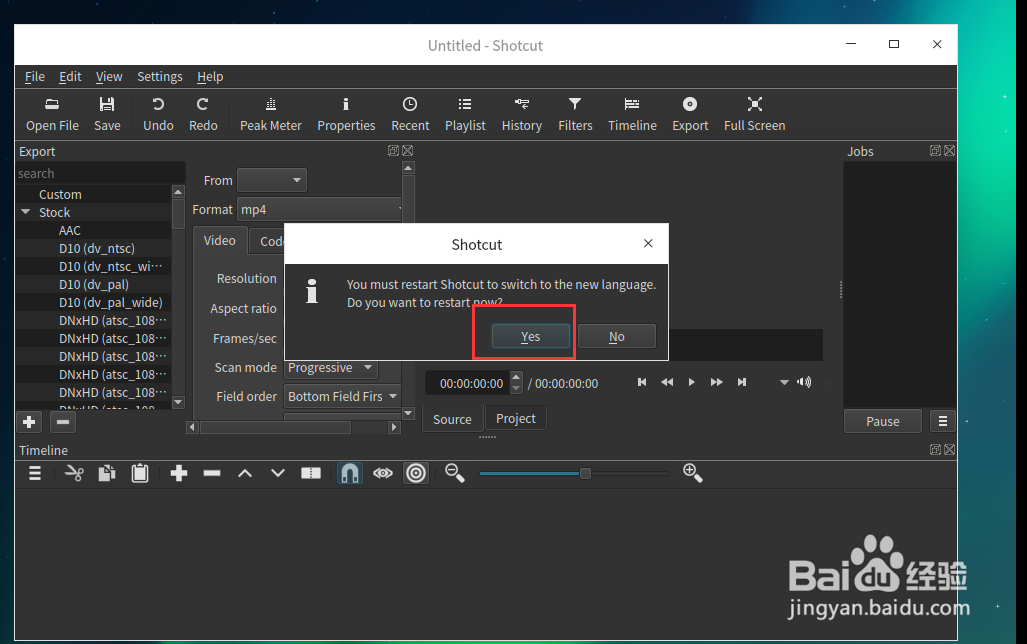Viewport: 1027px width, 644px height.
Task: Open the Properties panel
Action: click(x=346, y=114)
